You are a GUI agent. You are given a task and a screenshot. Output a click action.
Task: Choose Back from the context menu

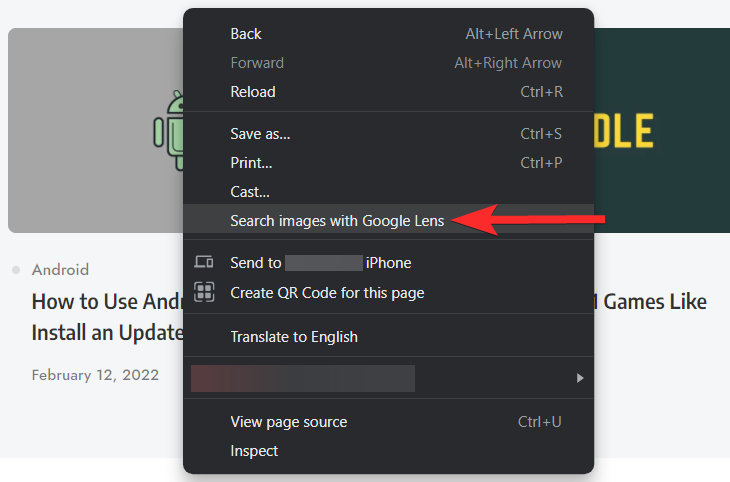click(246, 34)
